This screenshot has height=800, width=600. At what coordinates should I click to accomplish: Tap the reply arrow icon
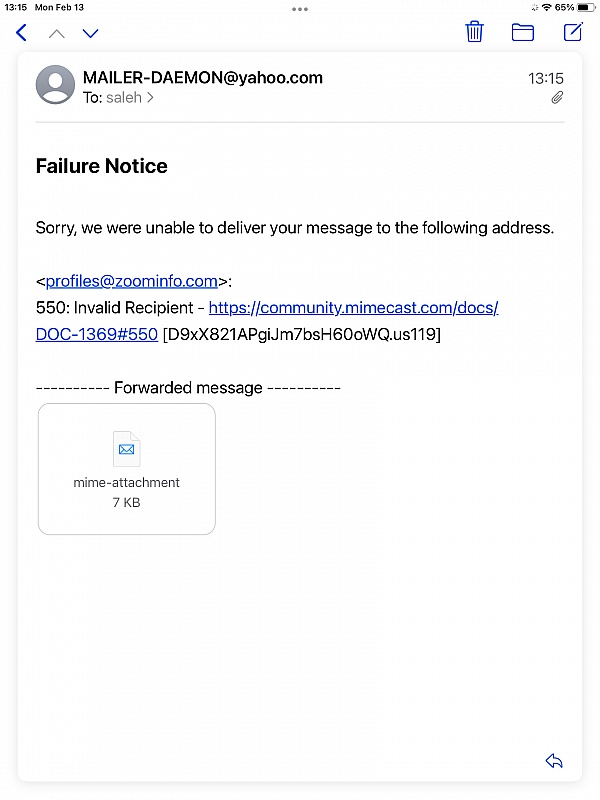click(554, 760)
